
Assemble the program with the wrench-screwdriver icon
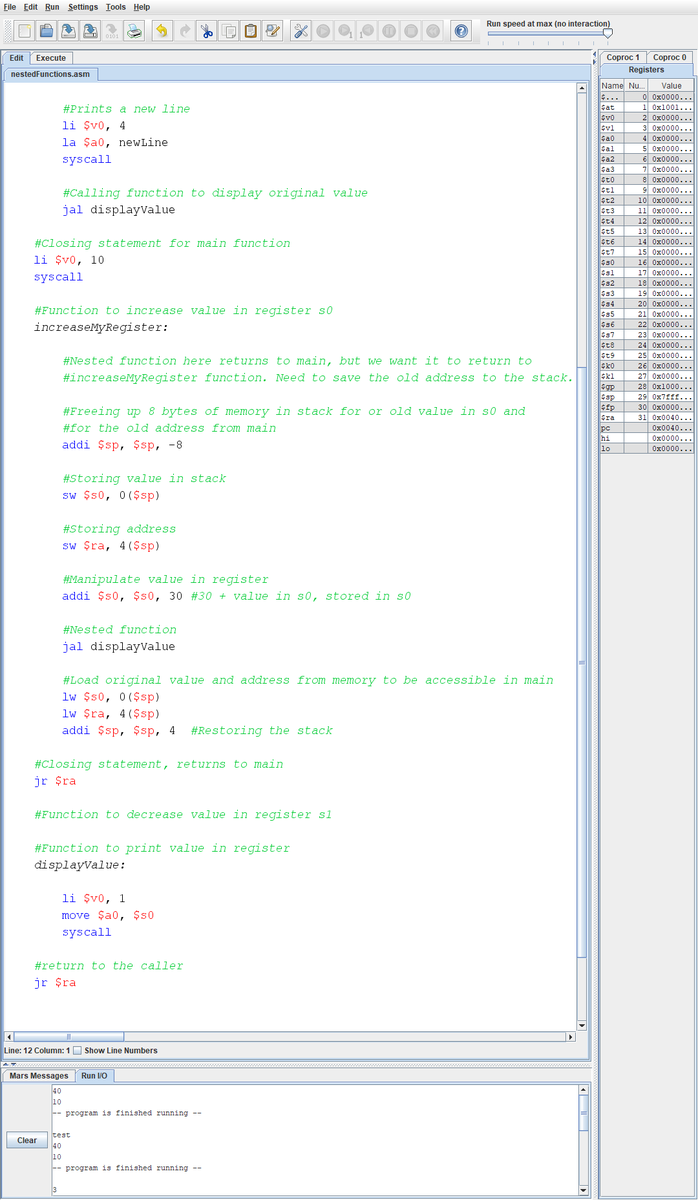(x=301, y=31)
